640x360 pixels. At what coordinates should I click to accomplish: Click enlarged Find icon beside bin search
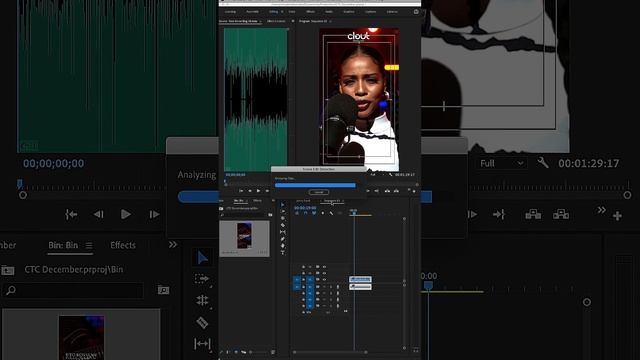pos(163,290)
